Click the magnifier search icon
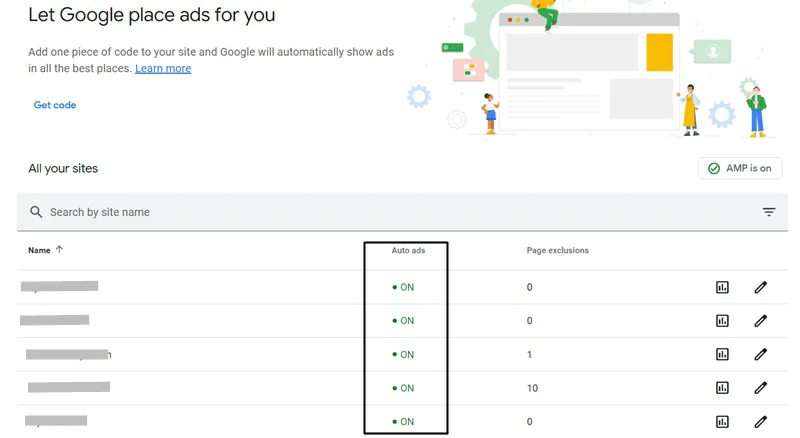Image resolution: width=800 pixels, height=438 pixels. click(x=36, y=212)
